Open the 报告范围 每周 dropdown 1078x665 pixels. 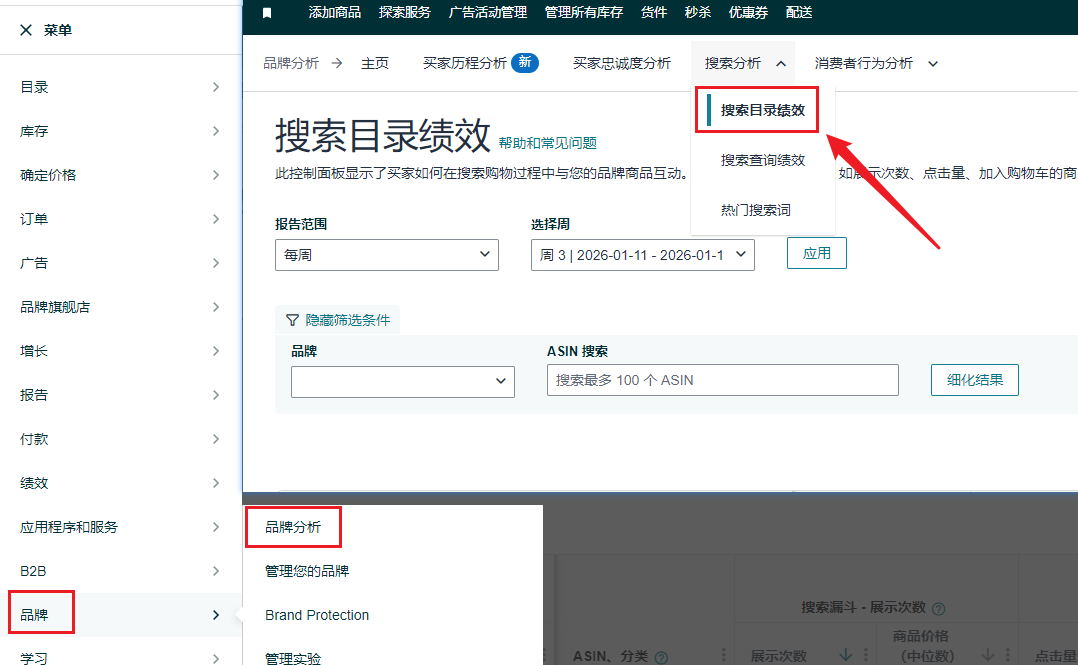pos(386,255)
